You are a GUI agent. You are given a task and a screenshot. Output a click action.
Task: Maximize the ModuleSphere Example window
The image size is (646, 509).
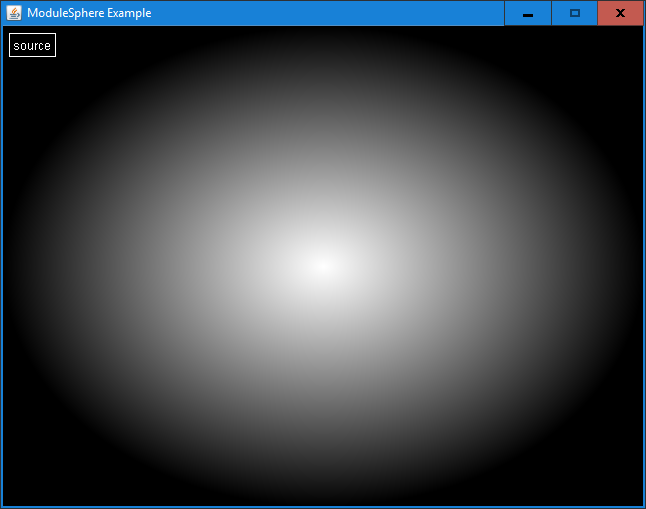[574, 13]
